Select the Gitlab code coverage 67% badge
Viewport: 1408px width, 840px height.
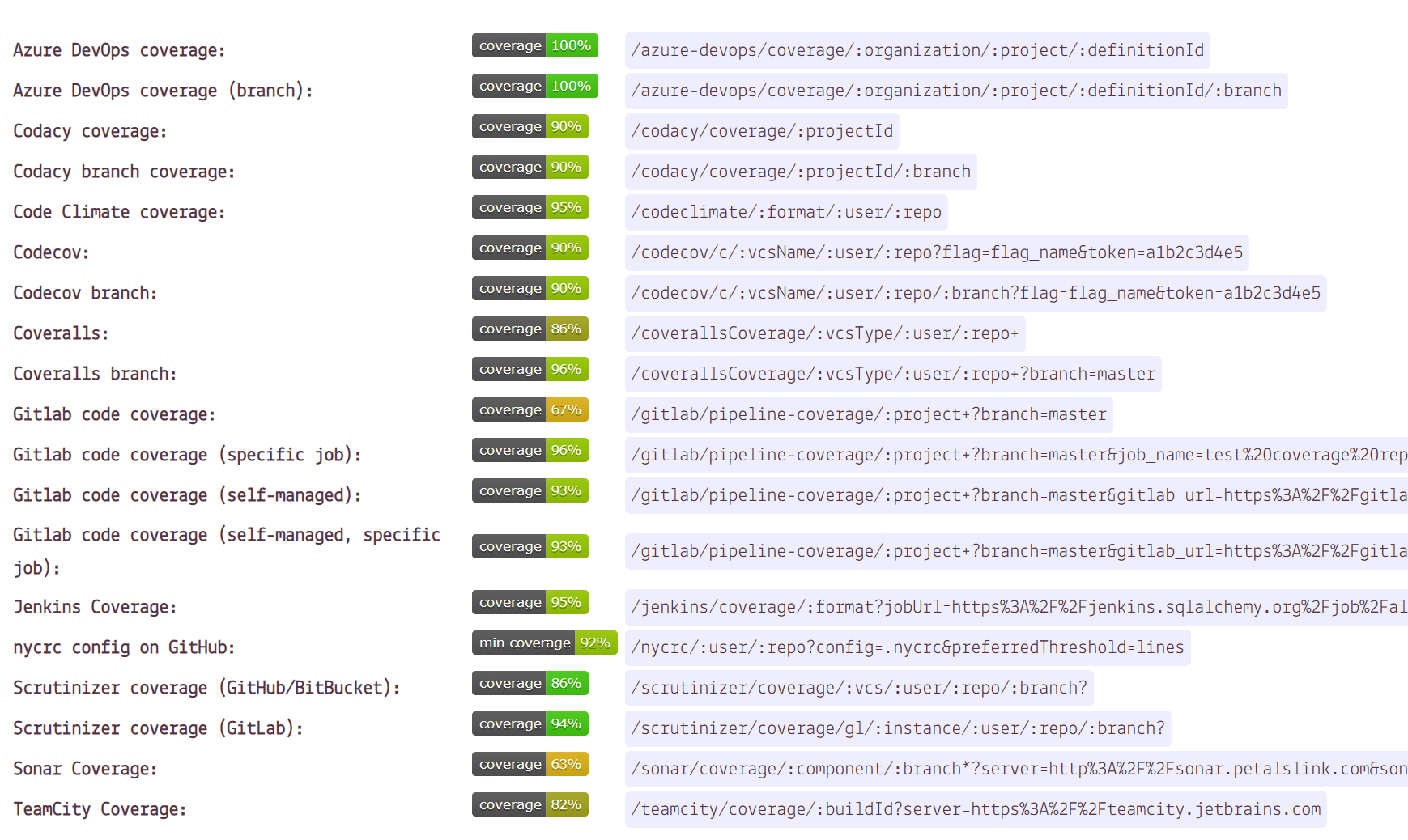point(530,409)
